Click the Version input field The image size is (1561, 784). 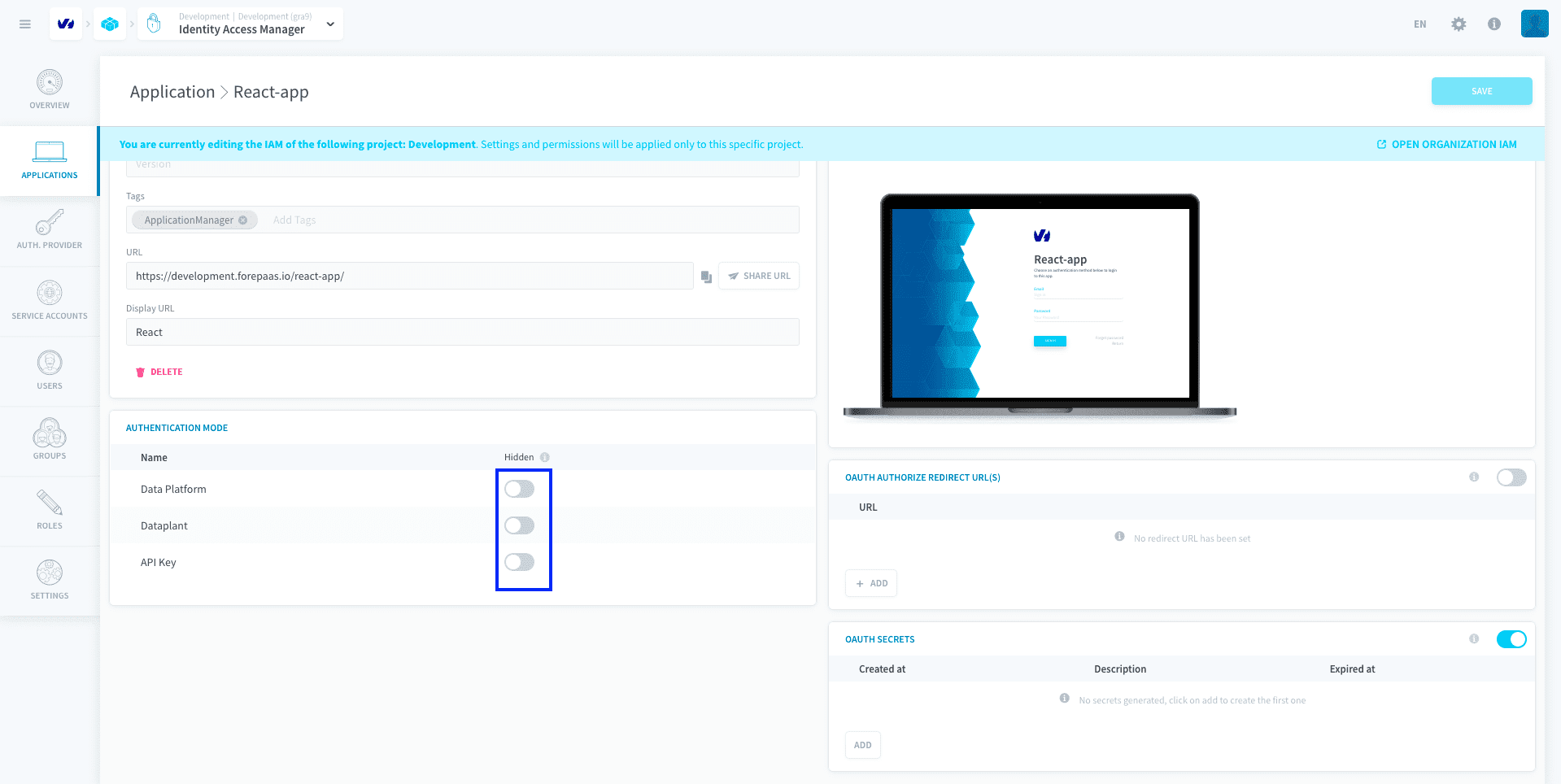point(463,168)
